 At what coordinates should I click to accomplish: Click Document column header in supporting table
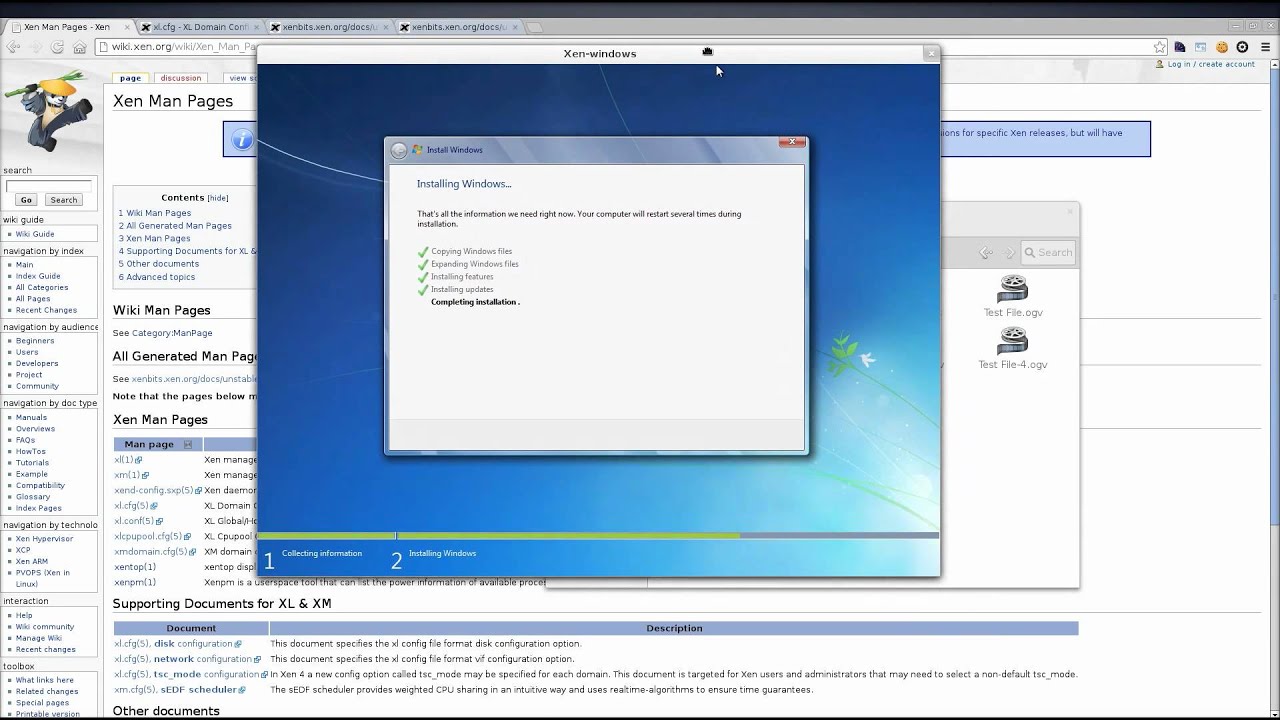(x=191, y=628)
